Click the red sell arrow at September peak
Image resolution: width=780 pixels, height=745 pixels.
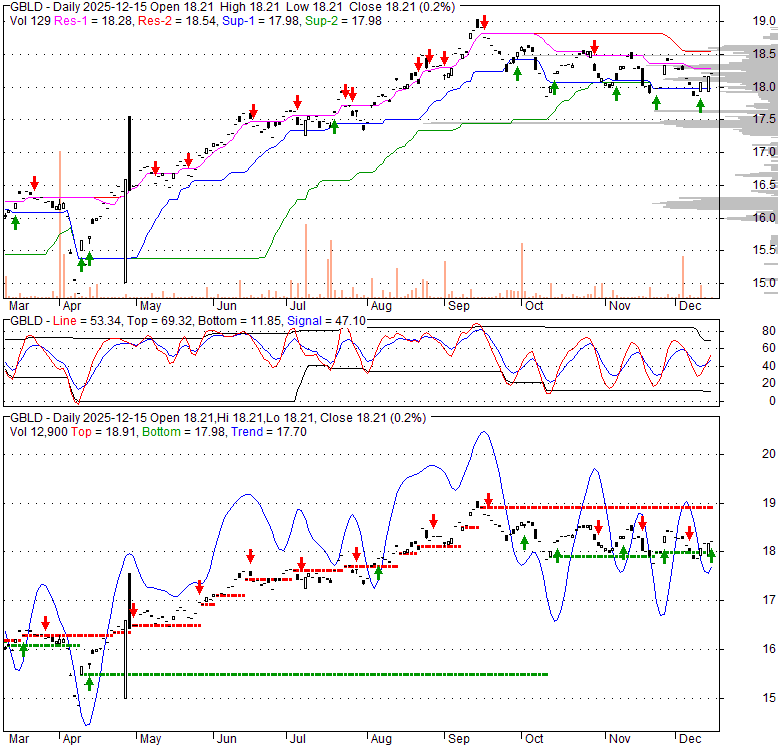click(484, 22)
